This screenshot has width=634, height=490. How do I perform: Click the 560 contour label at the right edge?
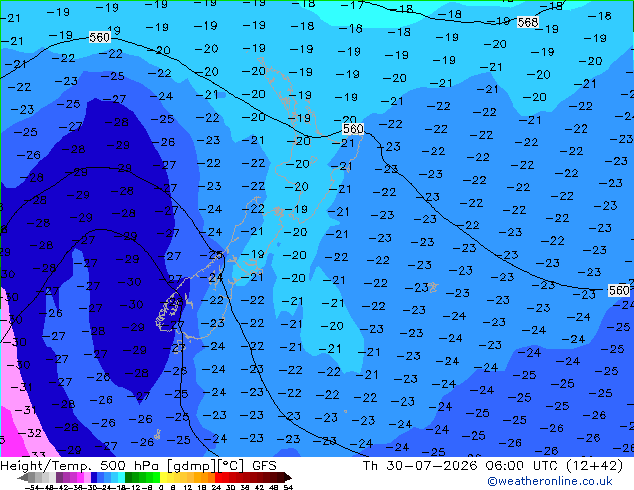tap(619, 290)
